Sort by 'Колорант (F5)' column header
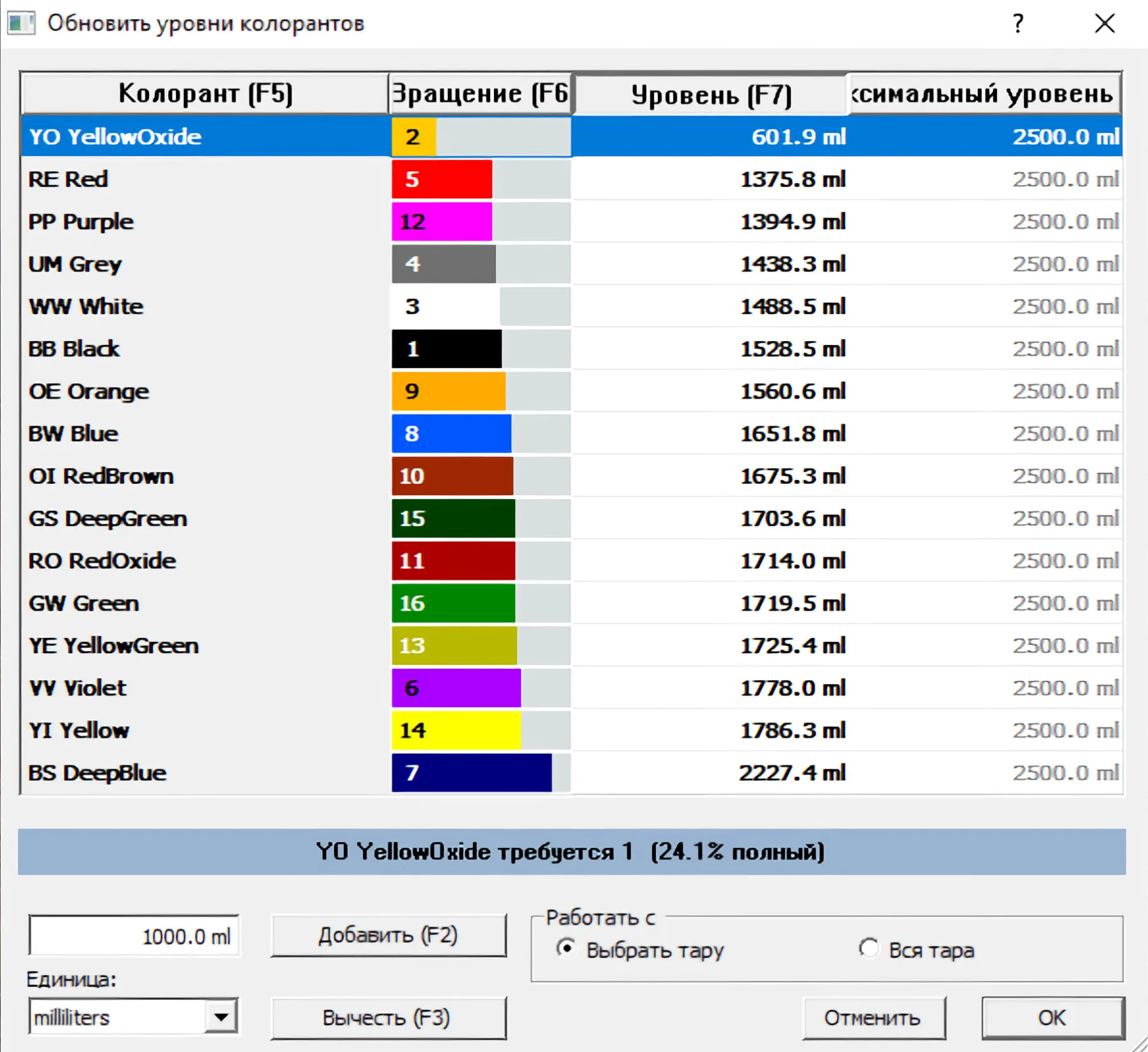 coord(205,93)
